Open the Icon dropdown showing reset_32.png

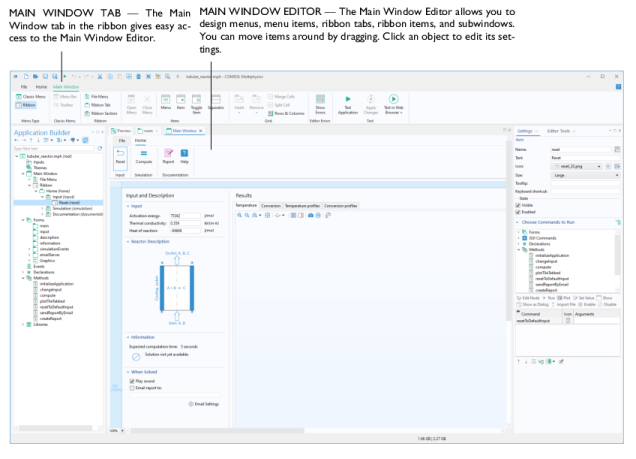[580, 165]
